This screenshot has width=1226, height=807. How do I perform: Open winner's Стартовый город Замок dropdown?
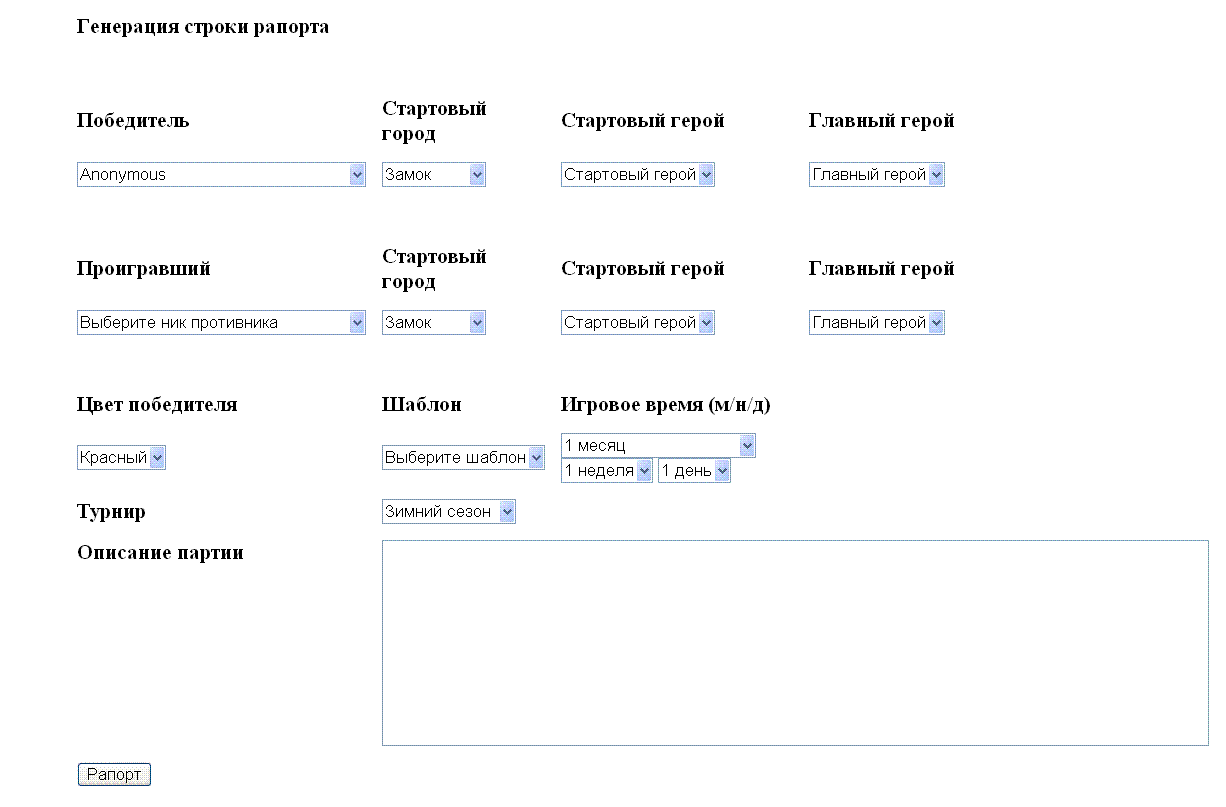(x=433, y=175)
